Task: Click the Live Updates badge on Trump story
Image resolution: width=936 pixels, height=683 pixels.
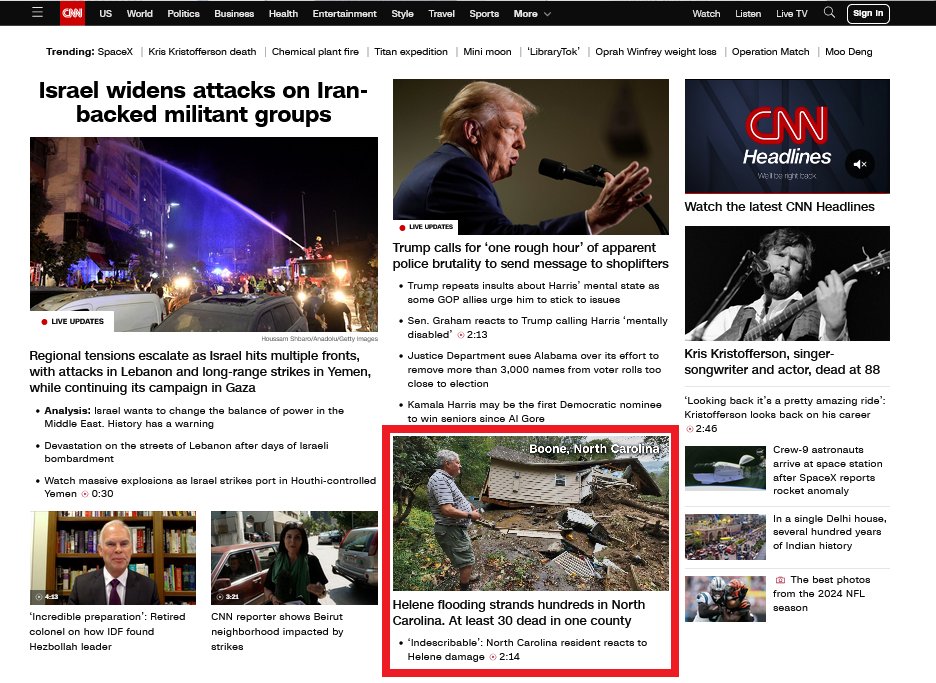Action: point(426,227)
